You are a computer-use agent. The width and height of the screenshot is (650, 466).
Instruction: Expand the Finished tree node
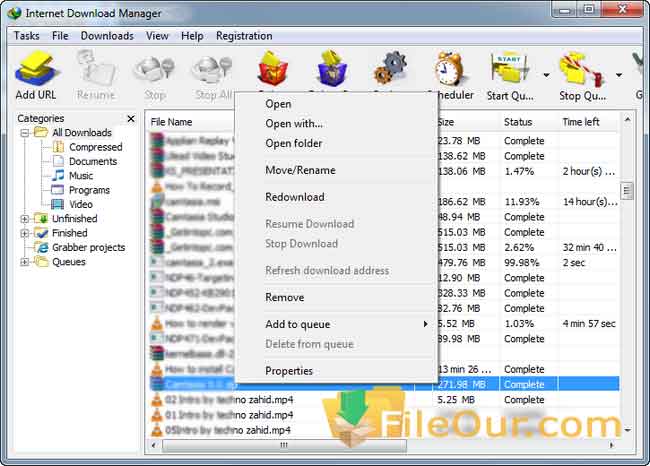coord(24,233)
